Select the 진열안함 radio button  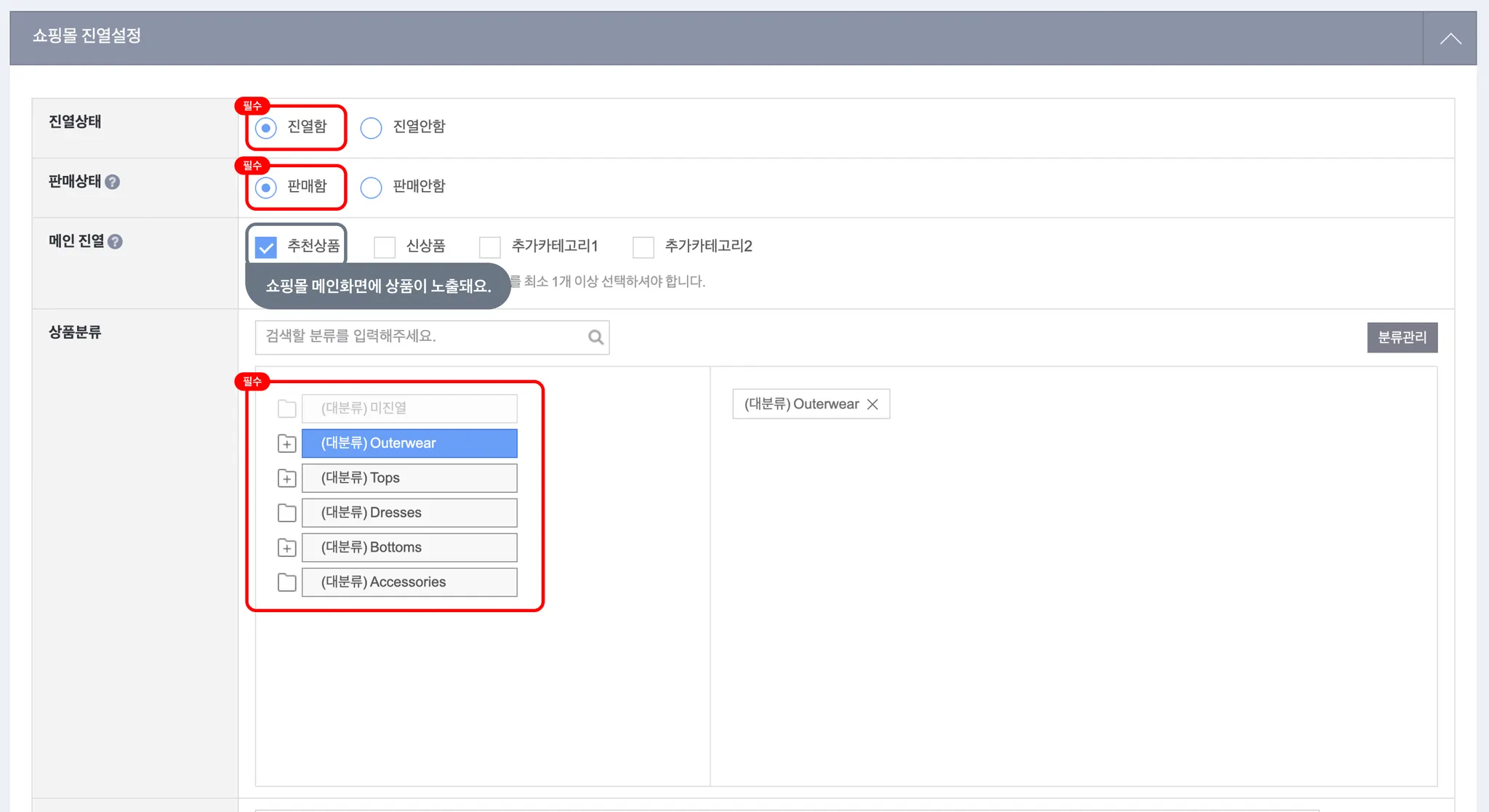(x=371, y=128)
